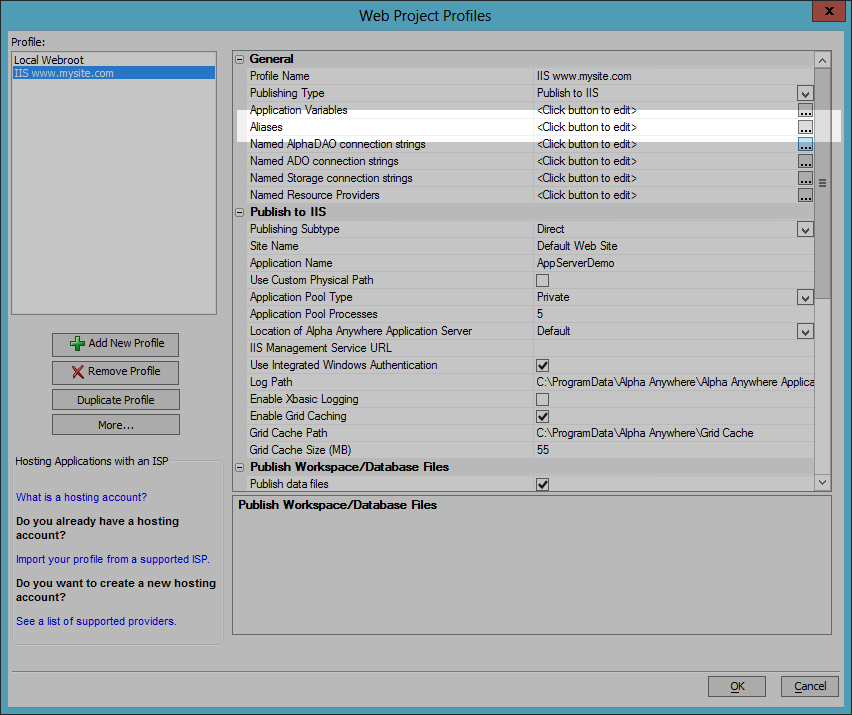This screenshot has height=715, width=852.
Task: Open Location of Alpha Anywhere Application Server dropdown
Action: pyautogui.click(x=805, y=331)
